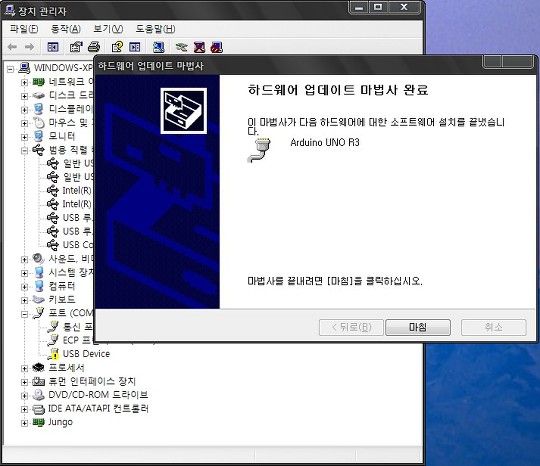The height and width of the screenshot is (466, 540).
Task: Expand the 디스플레이 category
Action: pos(24,110)
